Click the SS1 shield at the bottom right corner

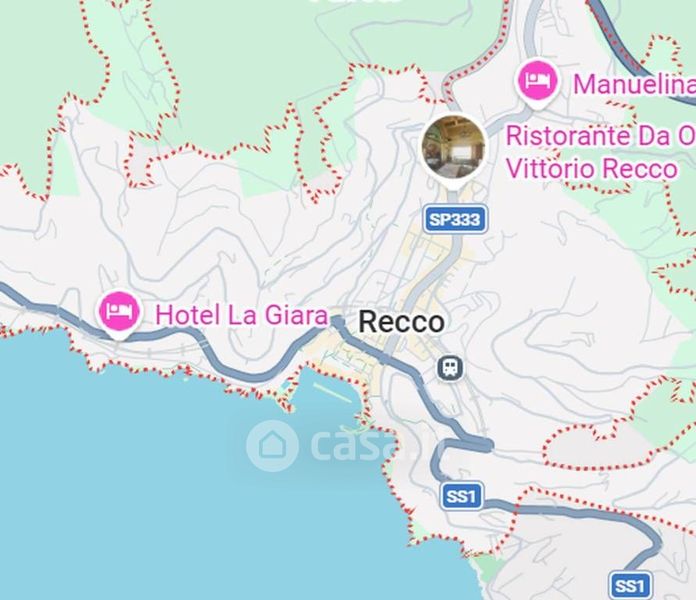(631, 586)
